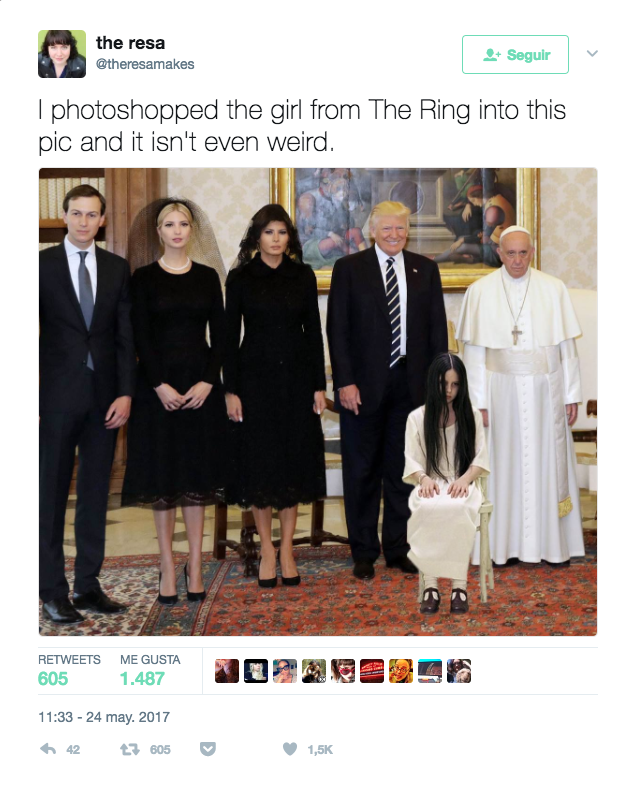The image size is (633, 786).
Task: Open the resa display name link
Action: (x=130, y=43)
